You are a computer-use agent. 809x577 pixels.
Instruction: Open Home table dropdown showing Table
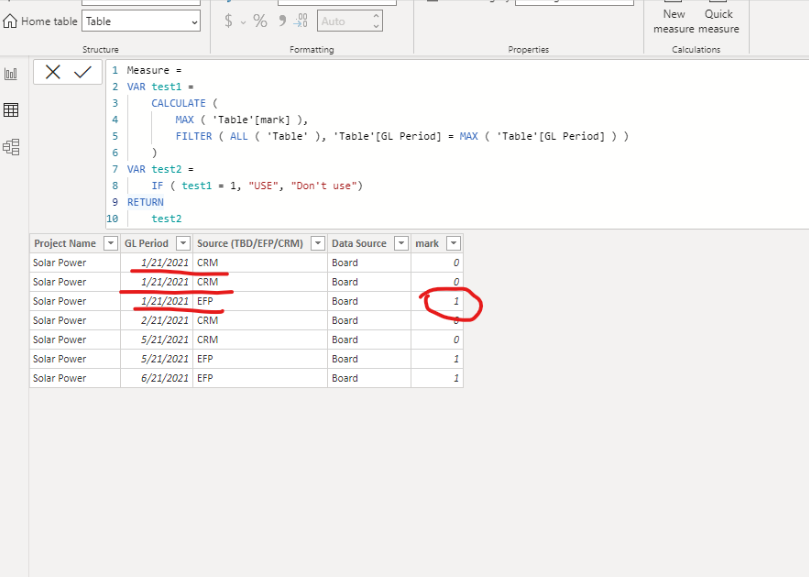point(141,22)
